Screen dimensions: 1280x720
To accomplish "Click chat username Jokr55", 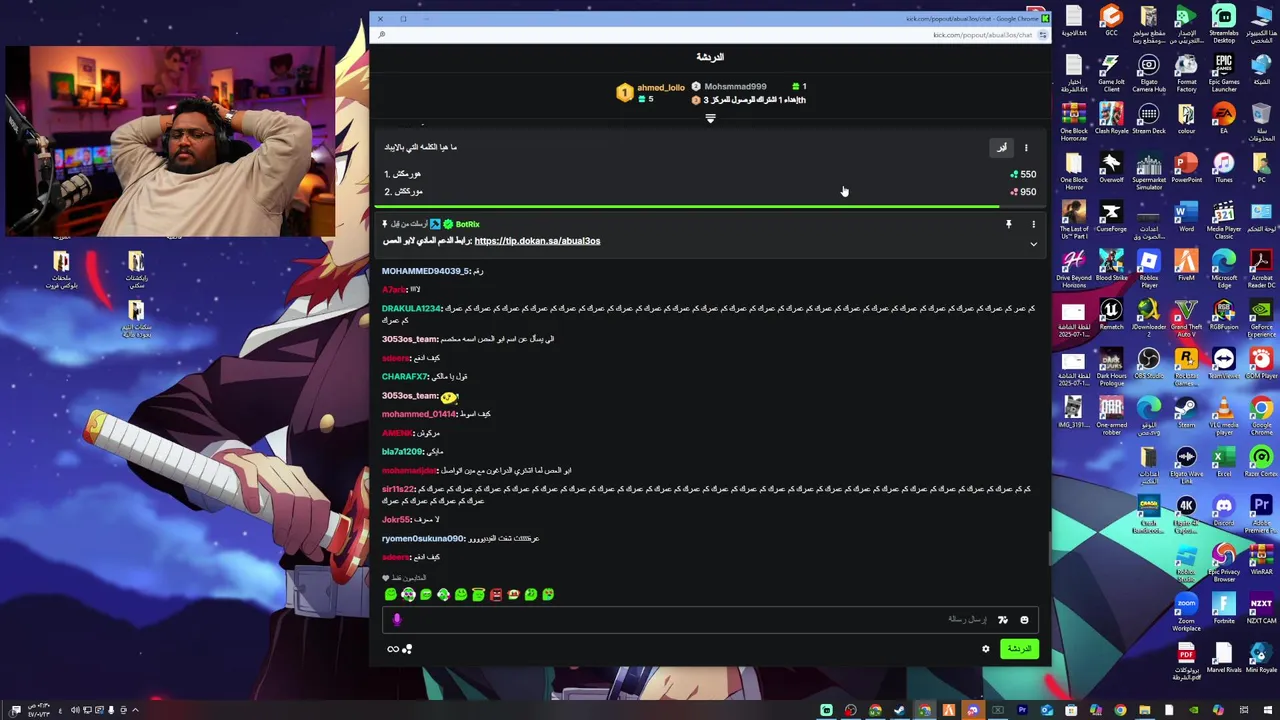I will 396,520.
